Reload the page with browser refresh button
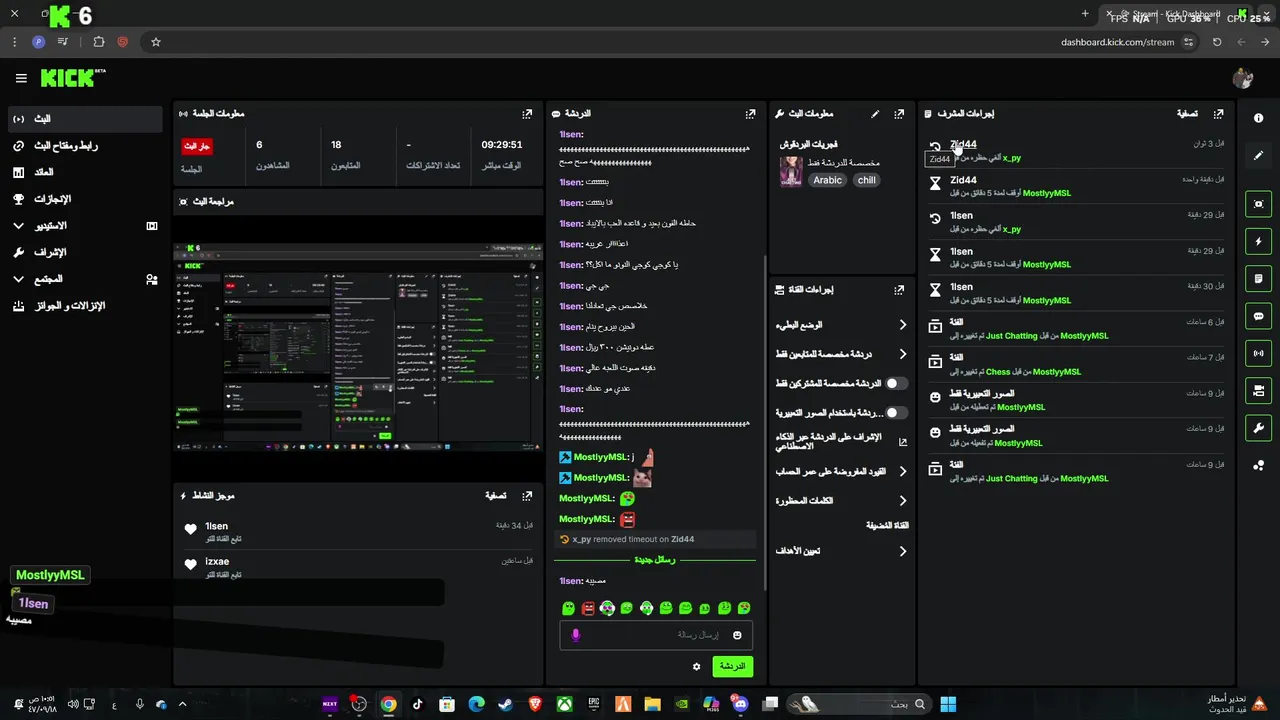 click(1217, 42)
